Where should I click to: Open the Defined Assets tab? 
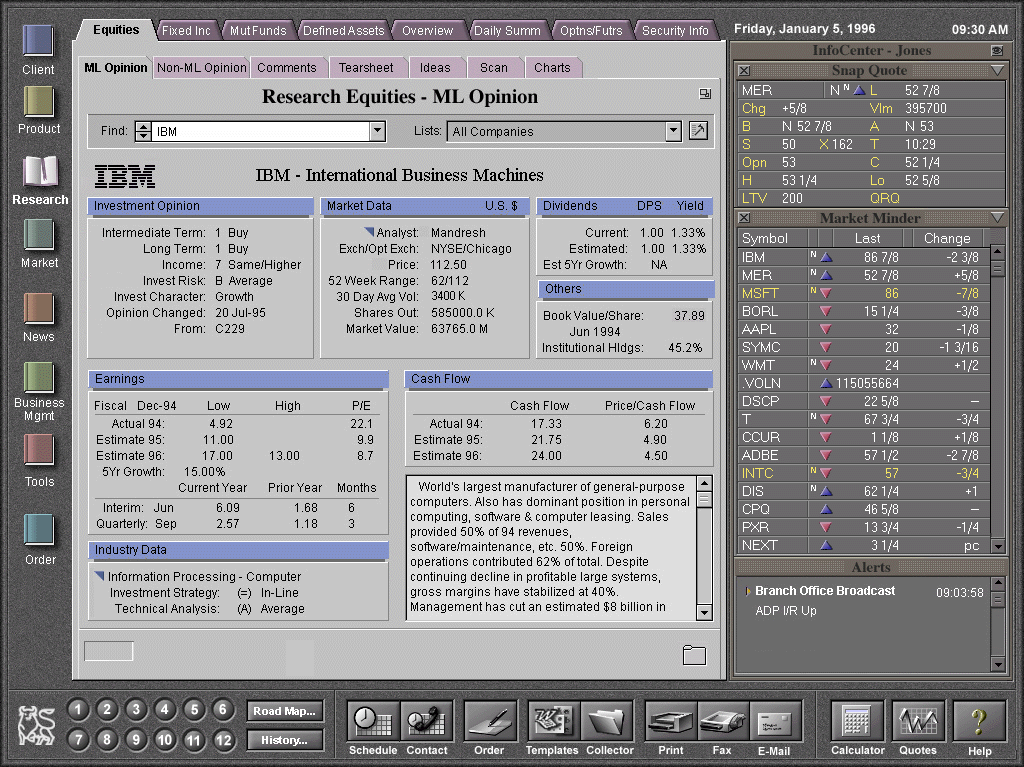coord(344,31)
